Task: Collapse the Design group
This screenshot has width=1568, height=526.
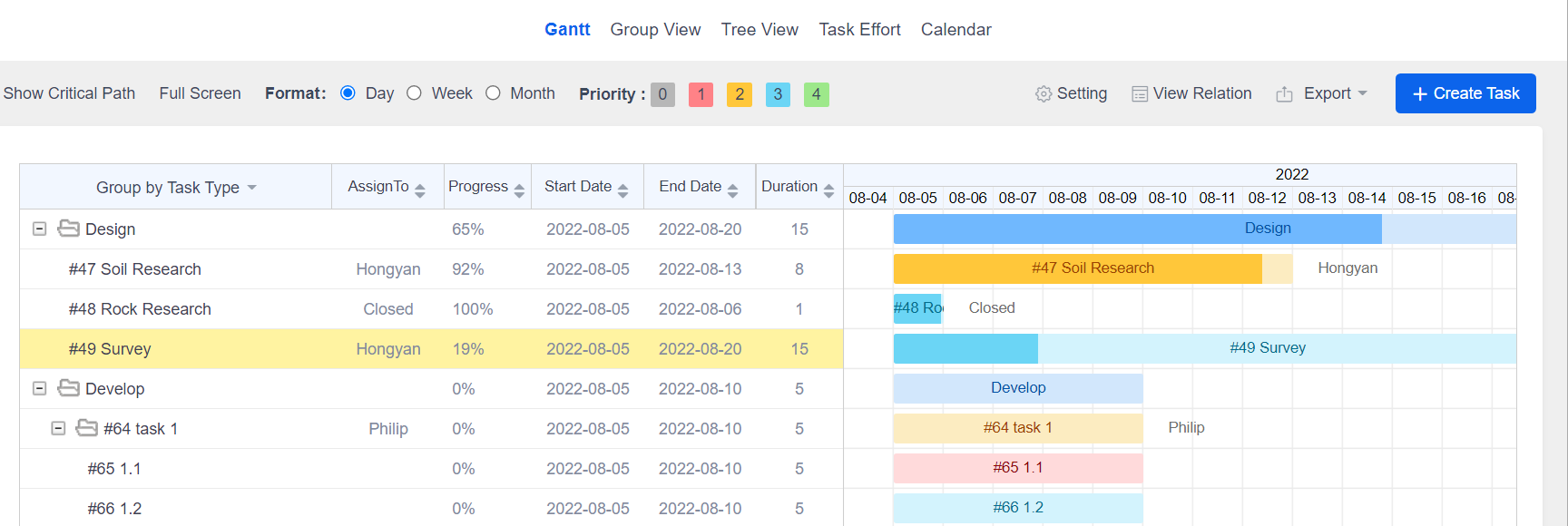Action: click(40, 229)
